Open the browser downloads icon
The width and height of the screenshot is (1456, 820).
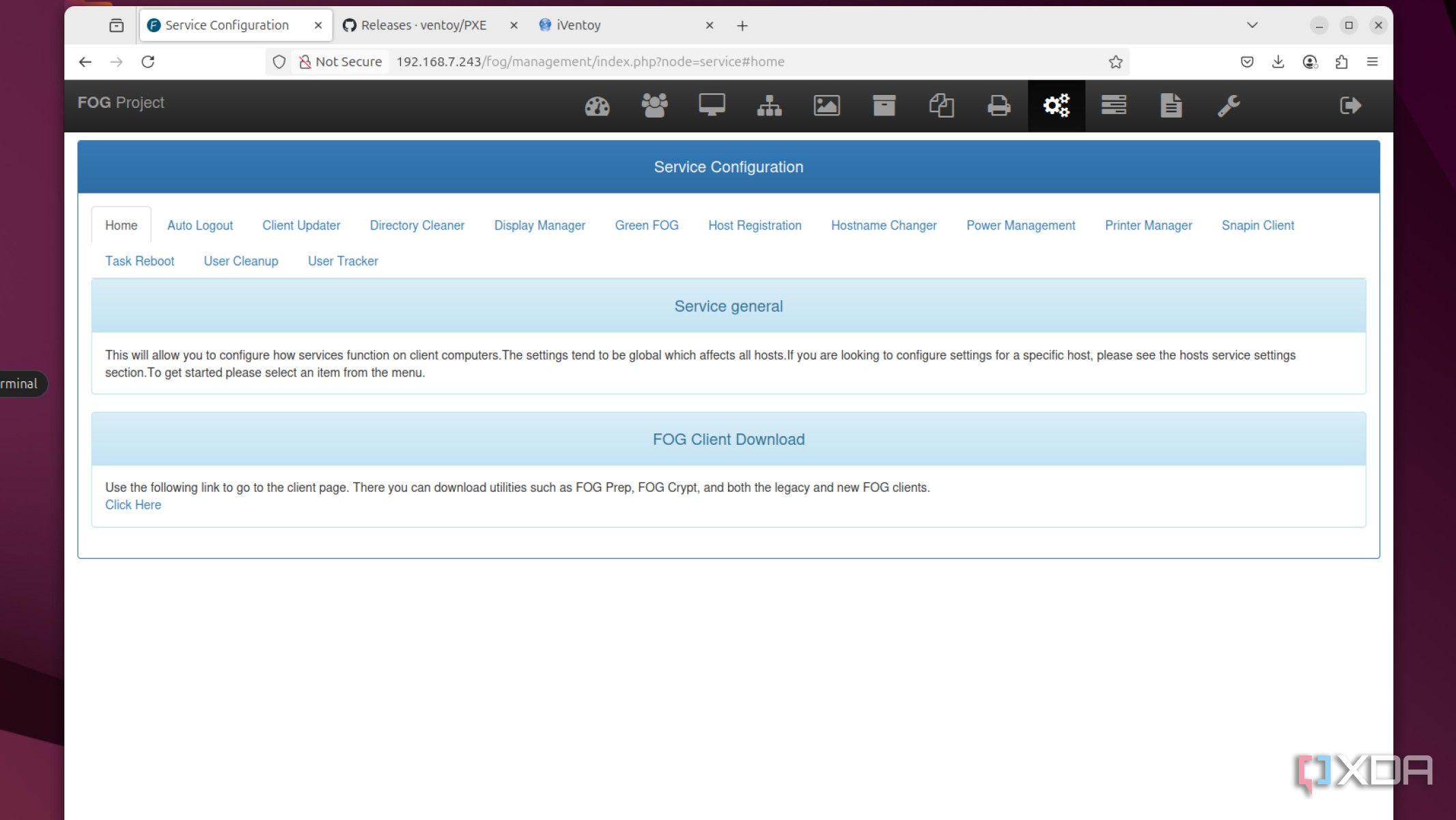tap(1278, 61)
